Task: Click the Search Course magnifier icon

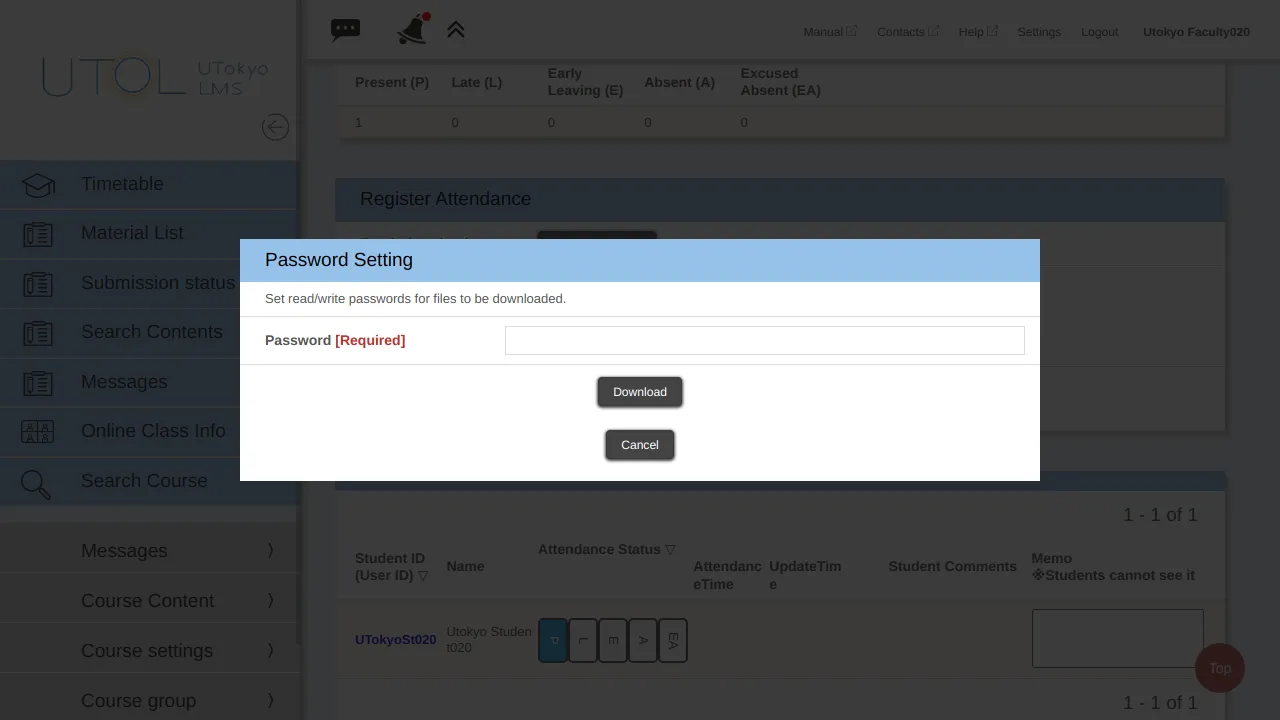Action: click(x=37, y=484)
